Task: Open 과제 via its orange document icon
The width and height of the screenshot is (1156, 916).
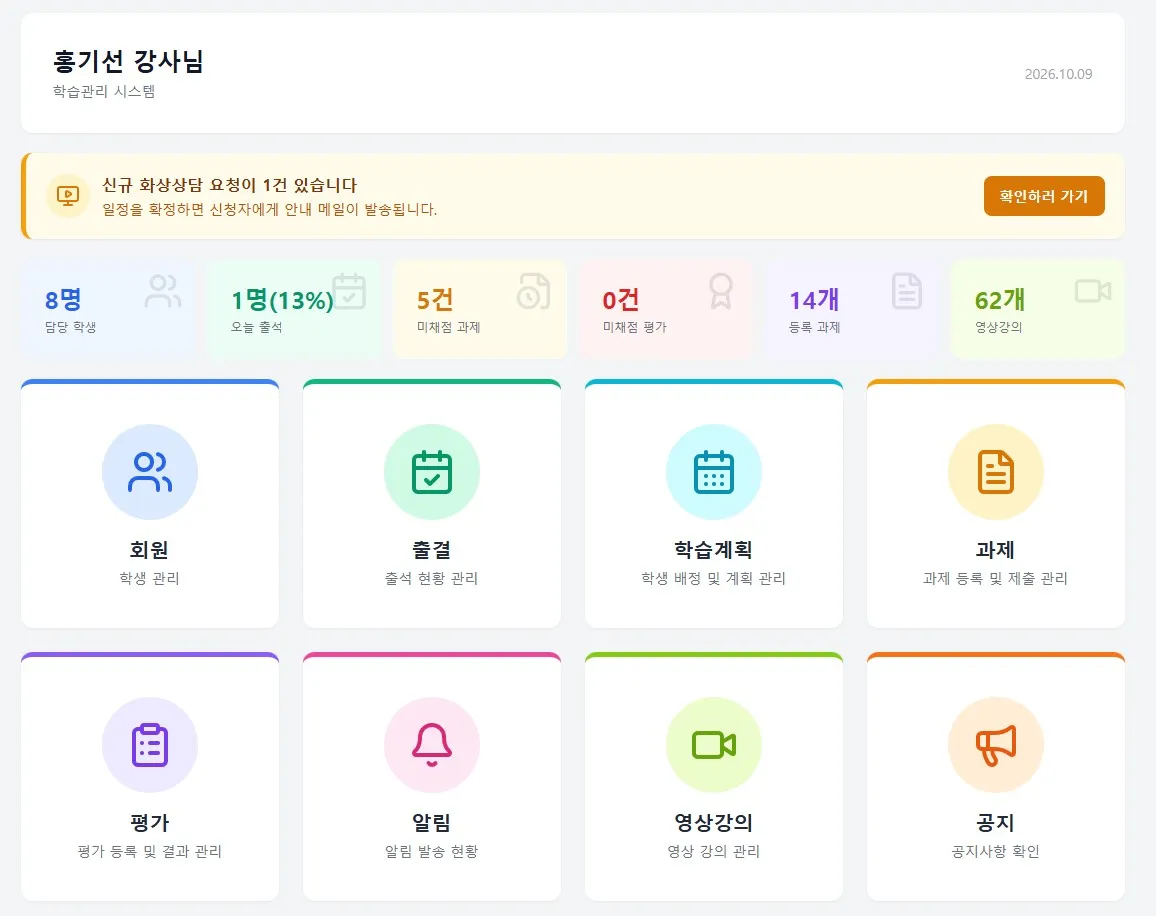Action: click(996, 472)
